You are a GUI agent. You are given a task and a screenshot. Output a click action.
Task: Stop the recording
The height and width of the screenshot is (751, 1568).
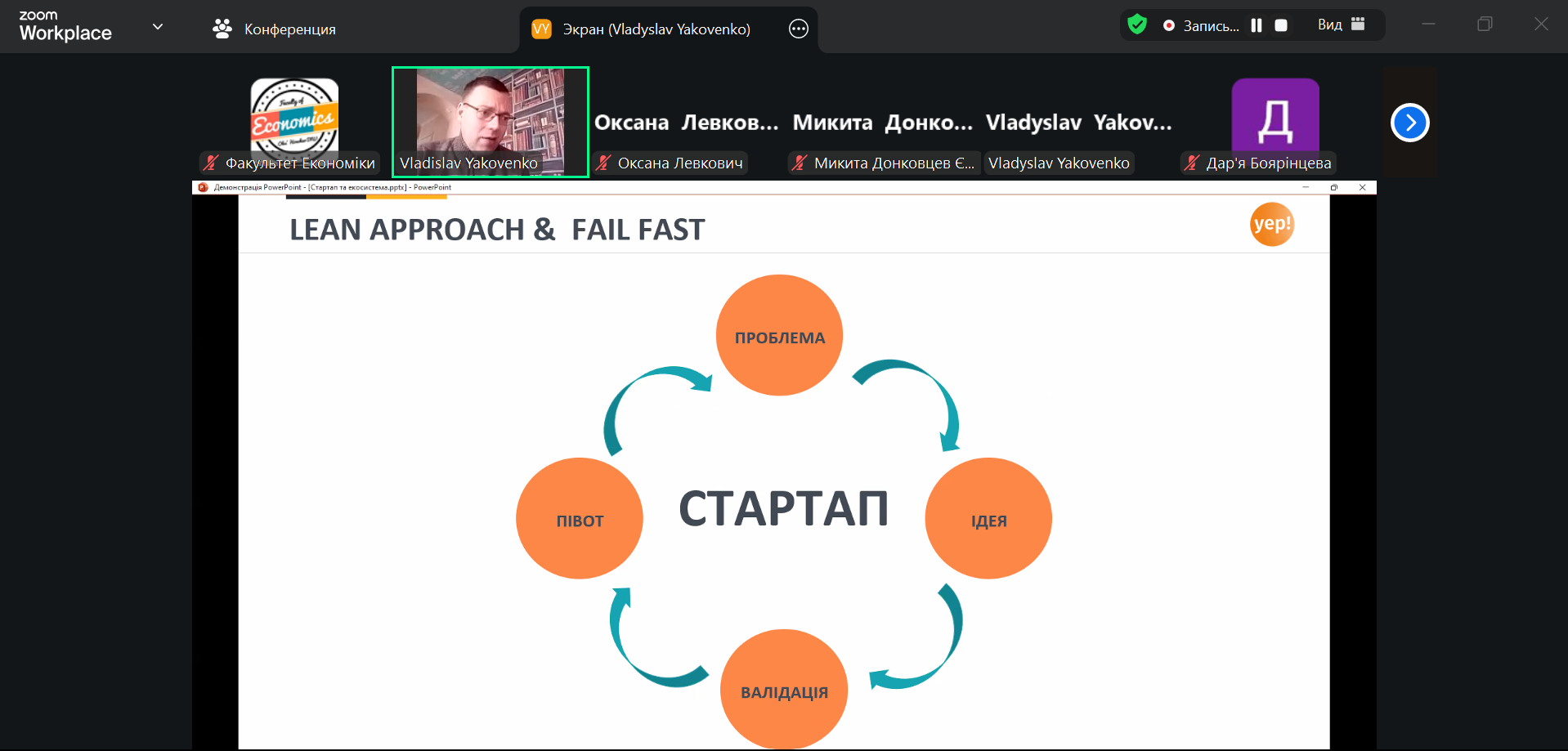1281,25
